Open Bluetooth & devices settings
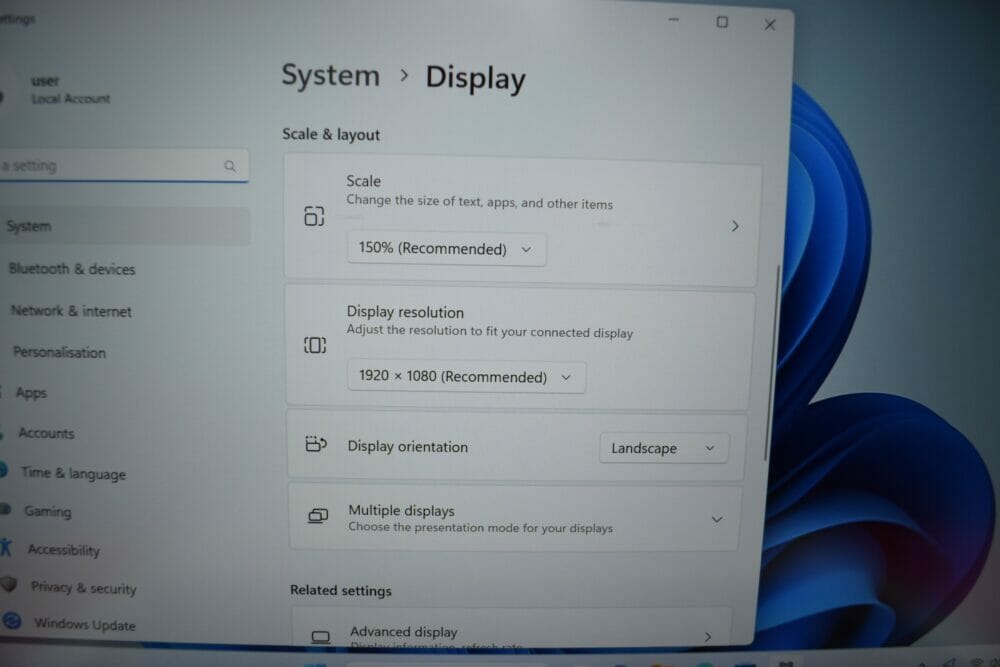Image resolution: width=1000 pixels, height=667 pixels. [72, 269]
